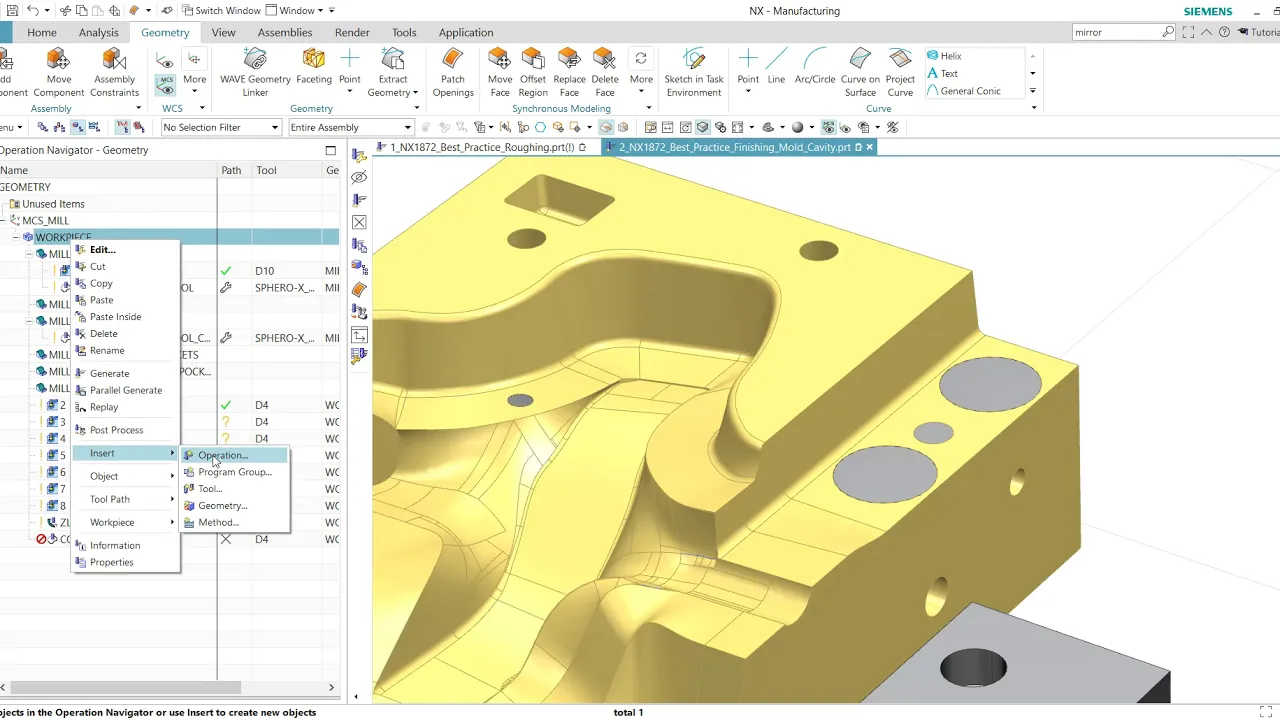This screenshot has height=720, width=1280.
Task: Open Sketch in Task Environment
Action: point(693,72)
